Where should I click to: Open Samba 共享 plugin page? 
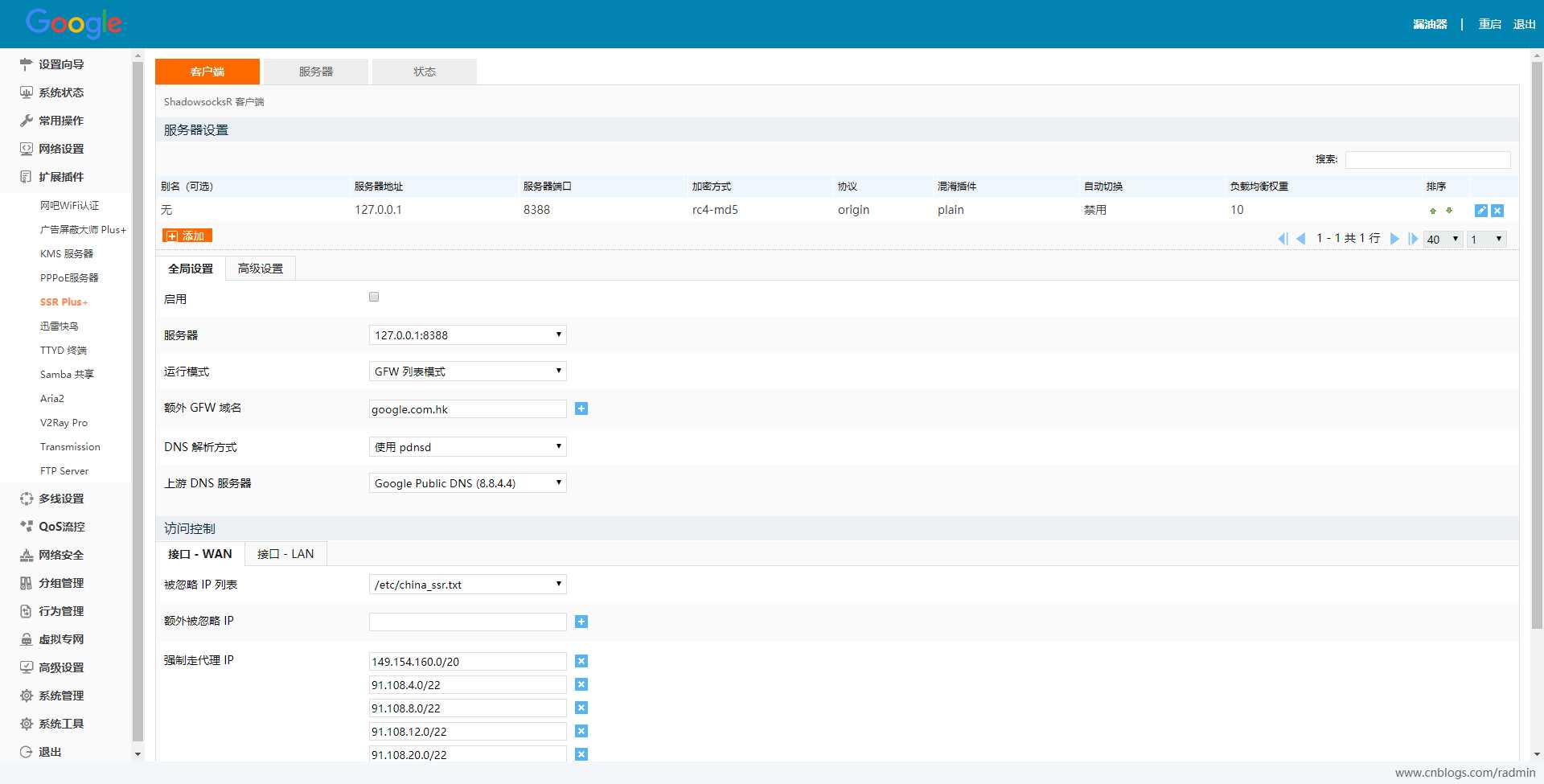(x=67, y=375)
